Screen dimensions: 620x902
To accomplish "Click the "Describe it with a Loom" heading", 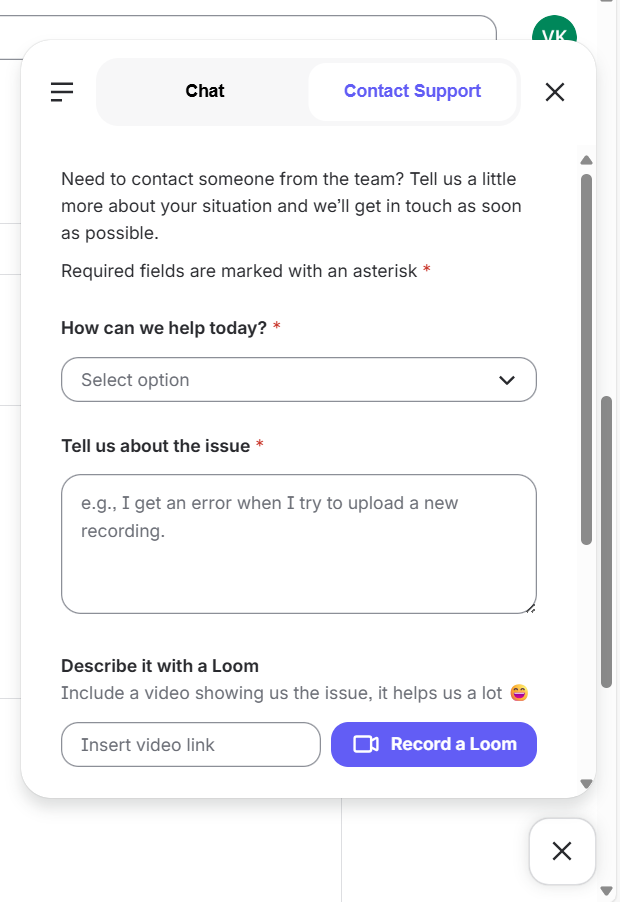I will [160, 666].
